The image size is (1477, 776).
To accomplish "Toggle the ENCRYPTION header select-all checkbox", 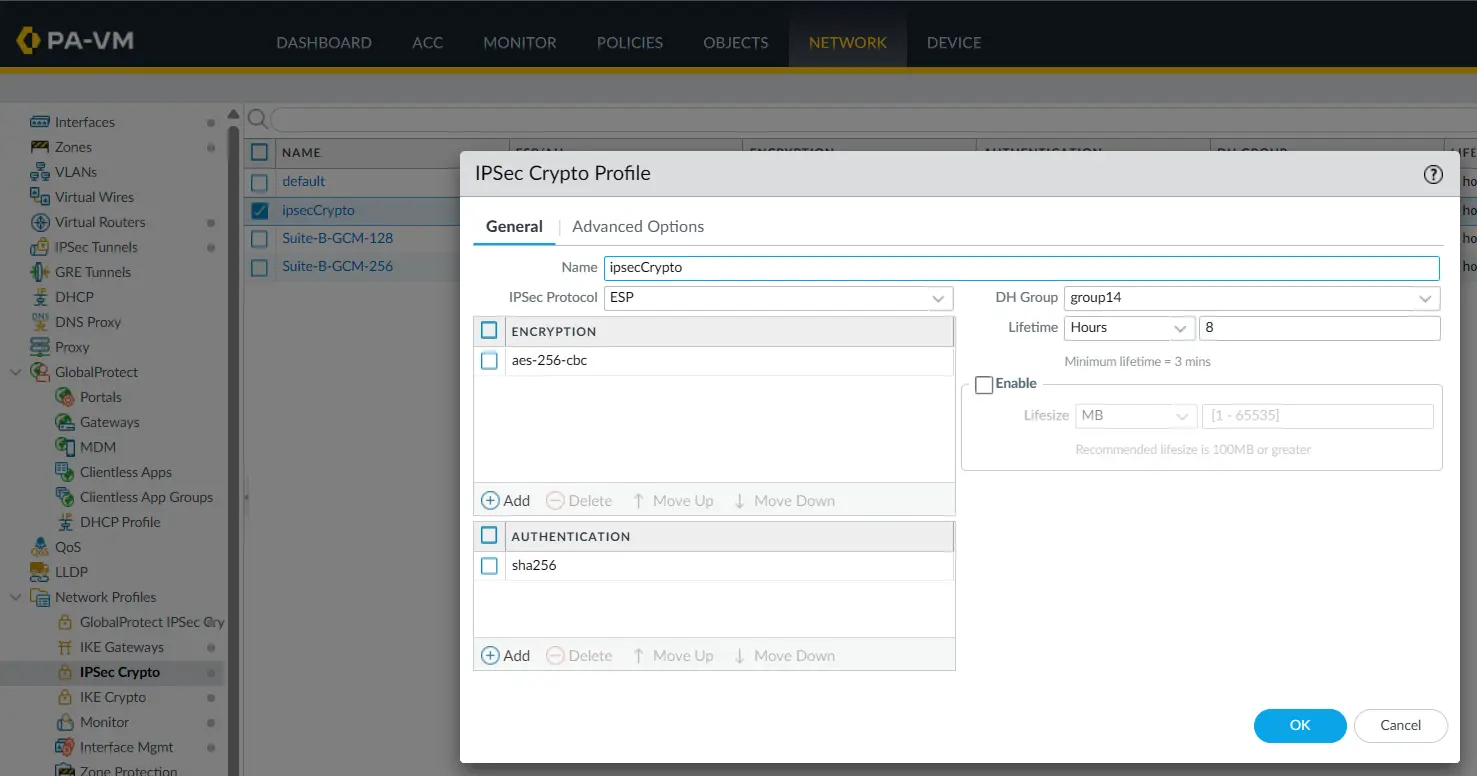I will coord(489,331).
